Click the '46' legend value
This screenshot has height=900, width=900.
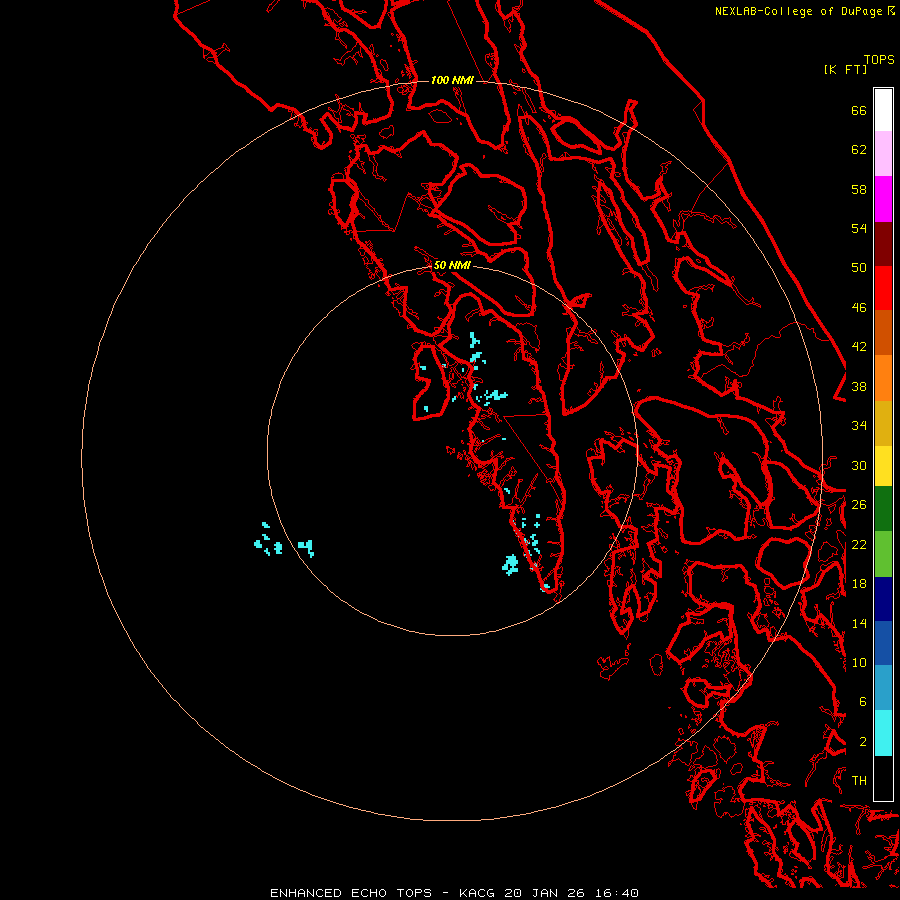click(859, 308)
